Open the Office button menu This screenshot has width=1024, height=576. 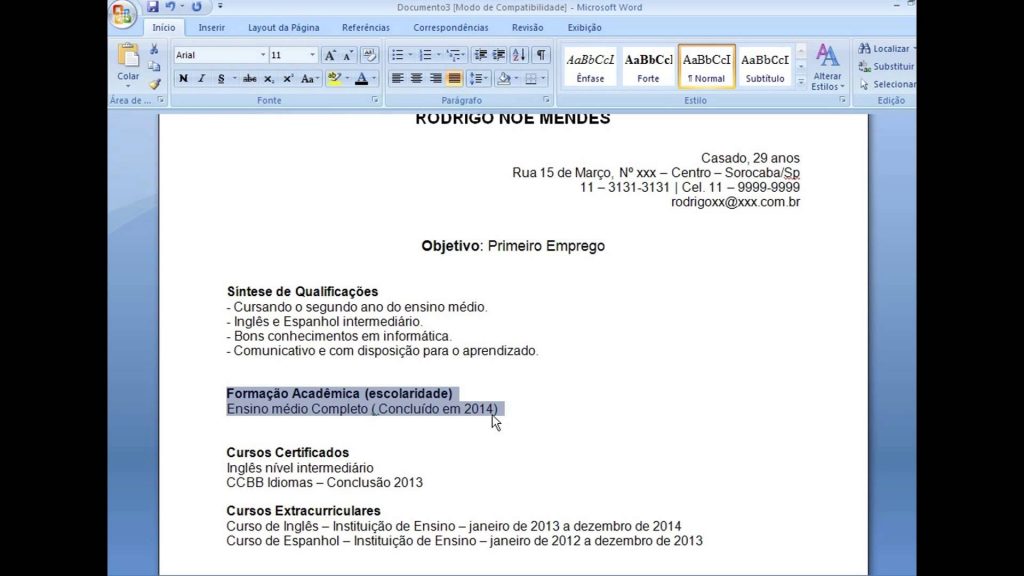tap(122, 14)
